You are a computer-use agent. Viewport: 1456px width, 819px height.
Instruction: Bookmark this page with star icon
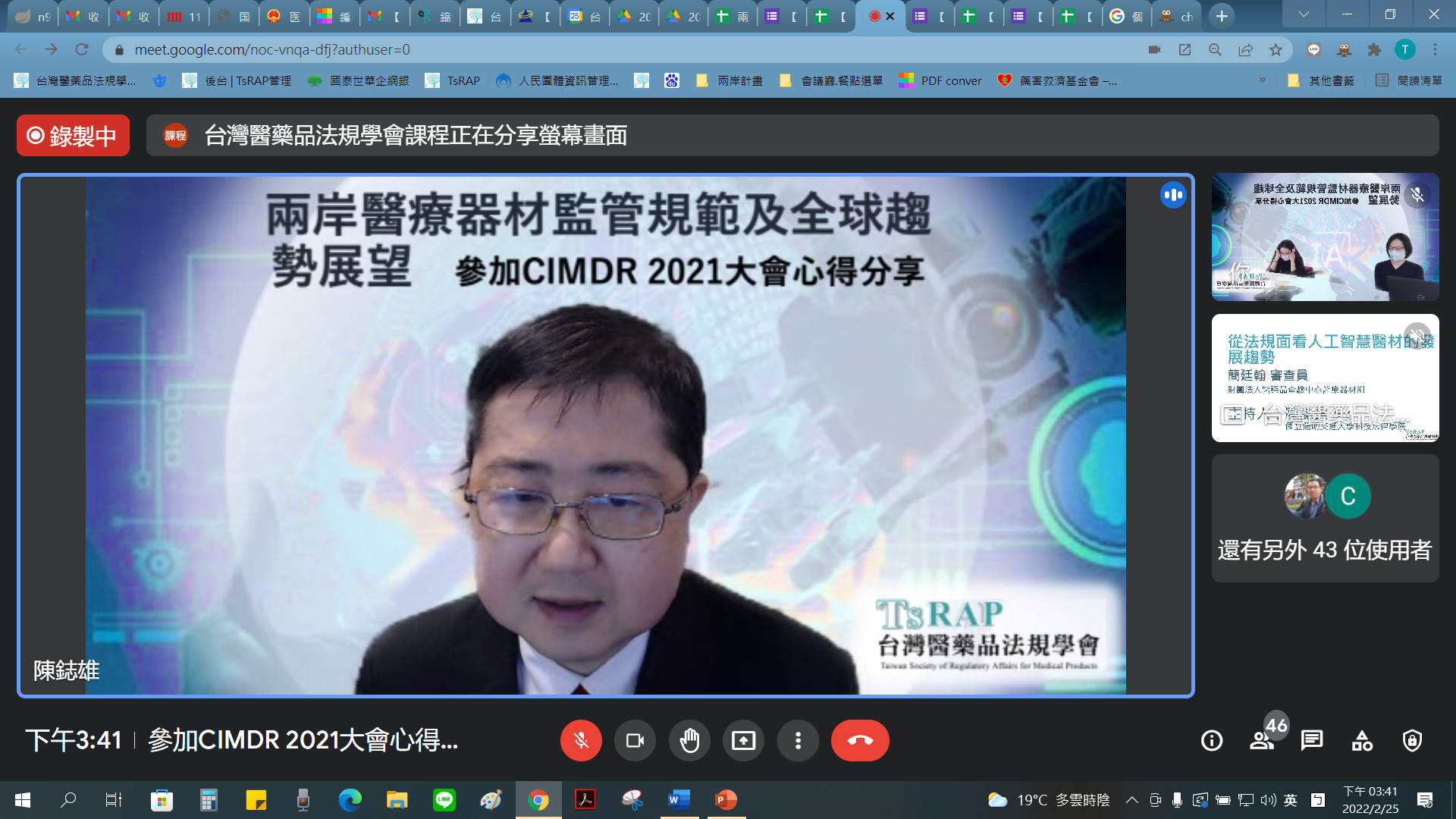pyautogui.click(x=1276, y=50)
